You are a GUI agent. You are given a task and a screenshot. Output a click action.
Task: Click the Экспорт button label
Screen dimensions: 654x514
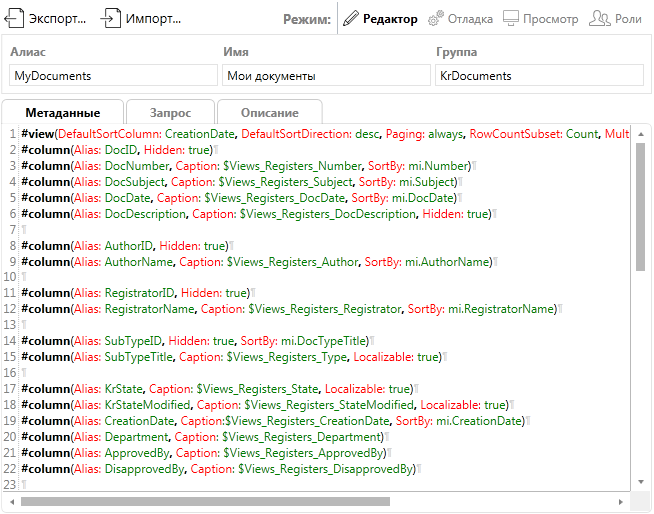click(x=57, y=19)
